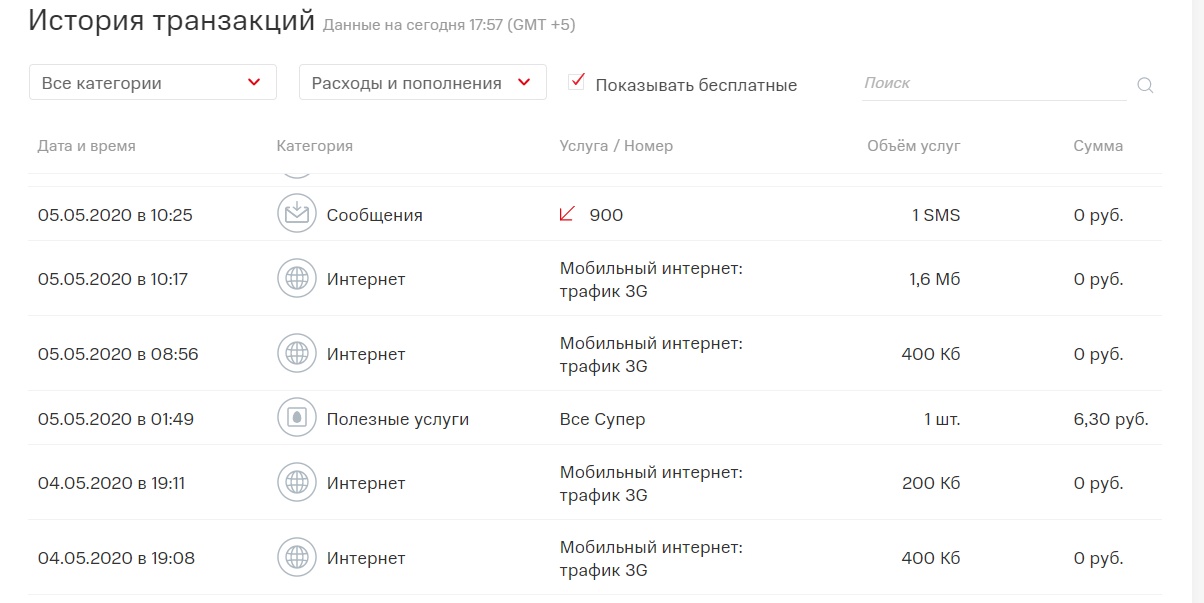This screenshot has width=1204, height=603.
Task: Click the Internet globe icon at 19:08
Action: coord(296,558)
